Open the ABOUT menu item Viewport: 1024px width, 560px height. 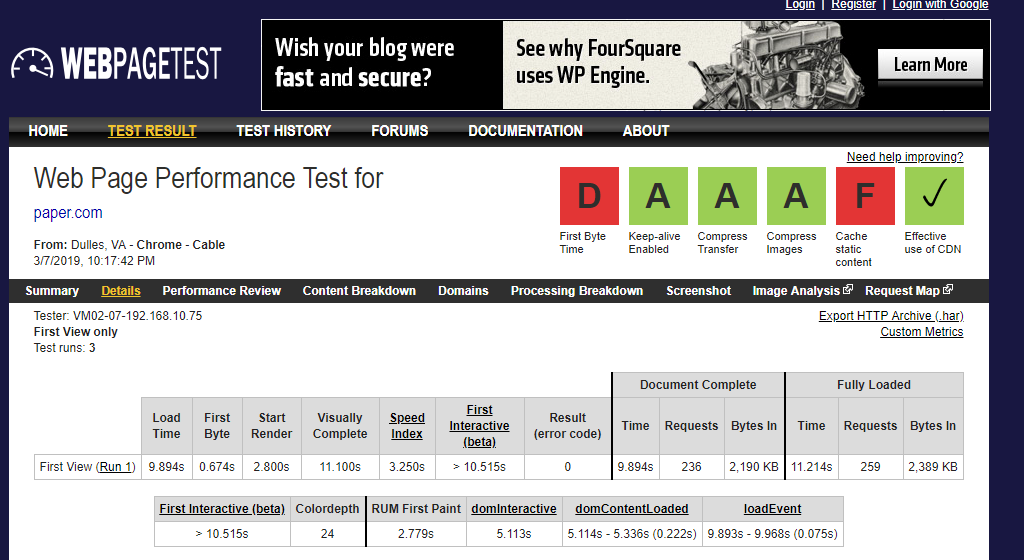[x=646, y=131]
